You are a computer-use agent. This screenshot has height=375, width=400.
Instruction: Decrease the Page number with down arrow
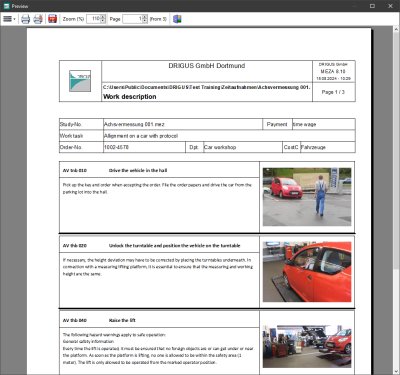coord(145,21)
